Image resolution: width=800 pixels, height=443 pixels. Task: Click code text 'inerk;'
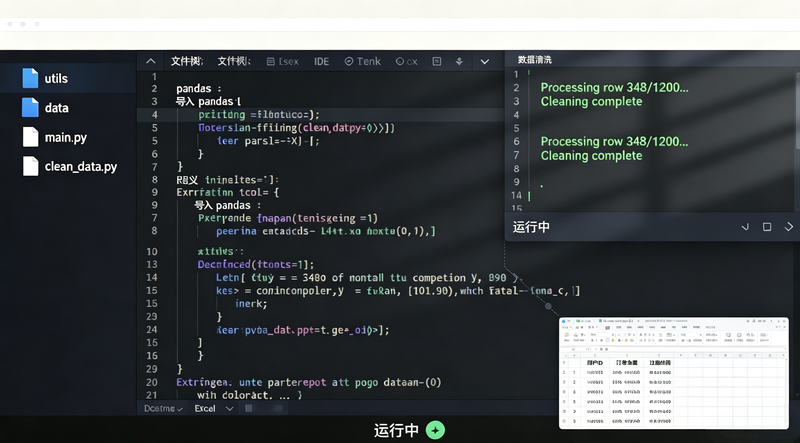pos(251,304)
